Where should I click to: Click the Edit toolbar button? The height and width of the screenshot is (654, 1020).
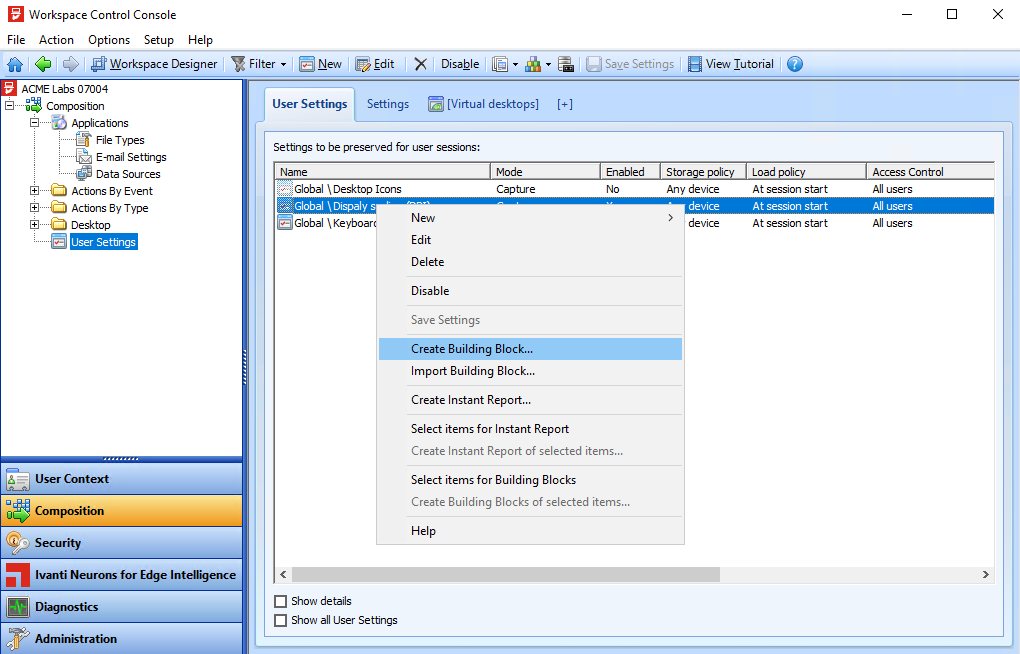click(375, 64)
